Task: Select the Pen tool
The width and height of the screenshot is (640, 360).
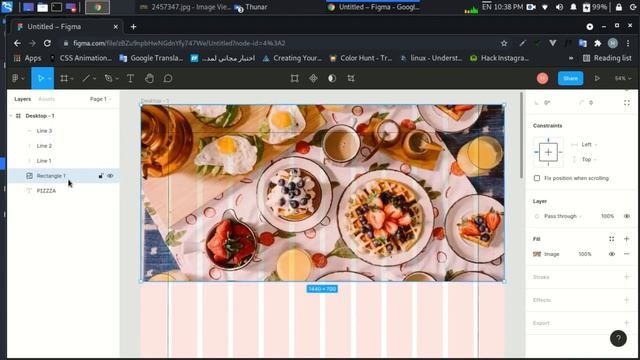Action: 108,78
